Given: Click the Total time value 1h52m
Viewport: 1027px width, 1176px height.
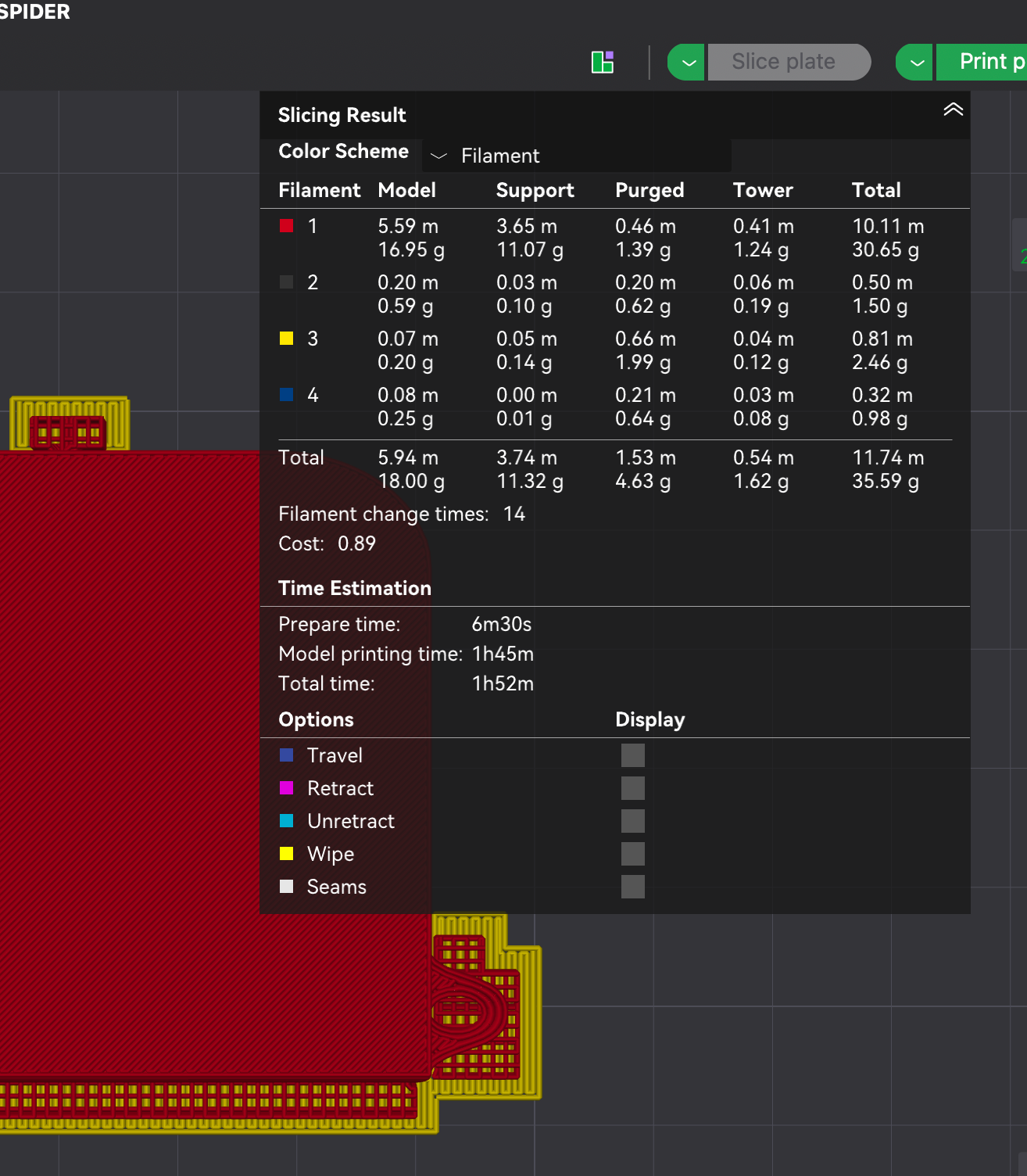Looking at the screenshot, I should (x=503, y=683).
